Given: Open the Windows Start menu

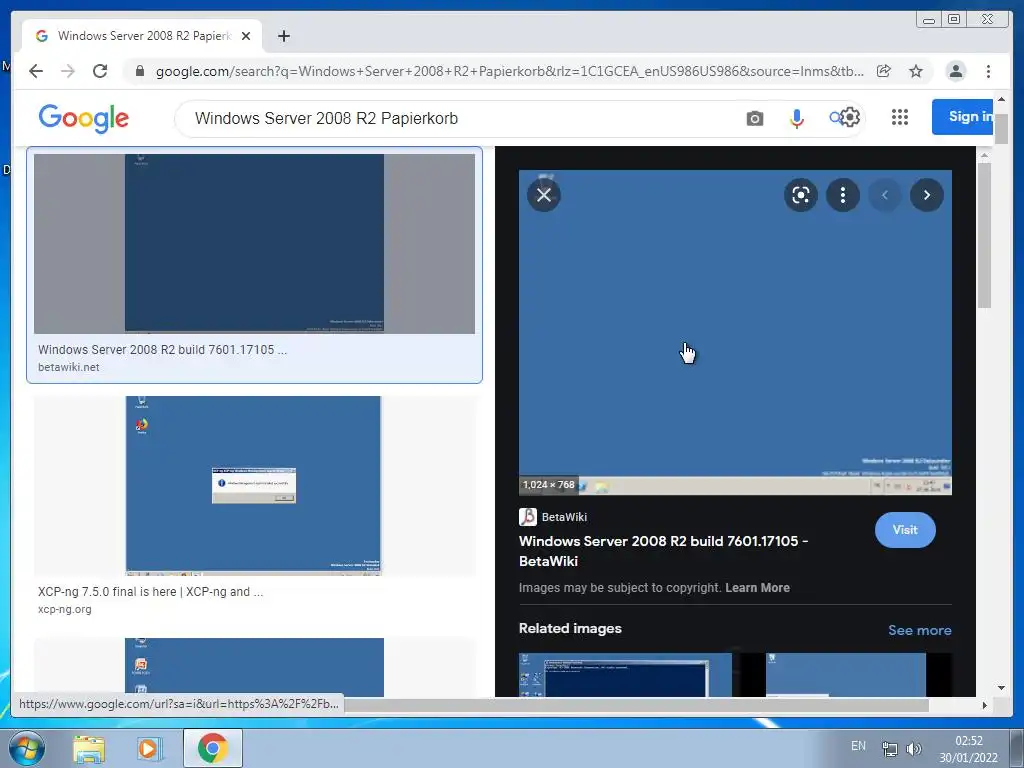Looking at the screenshot, I should click(27, 748).
